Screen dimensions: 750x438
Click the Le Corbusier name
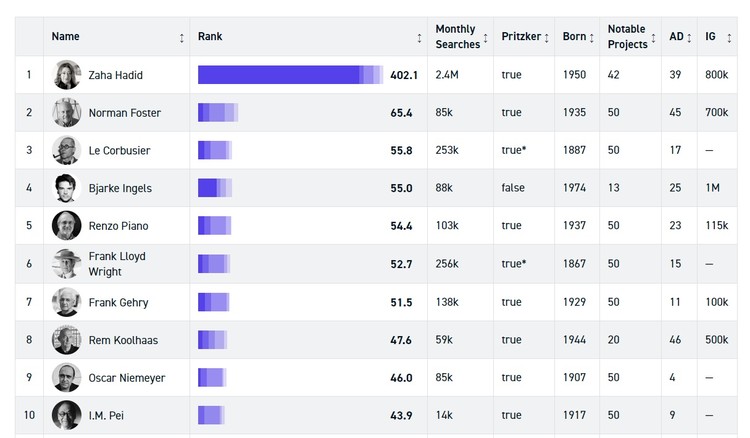(120, 151)
